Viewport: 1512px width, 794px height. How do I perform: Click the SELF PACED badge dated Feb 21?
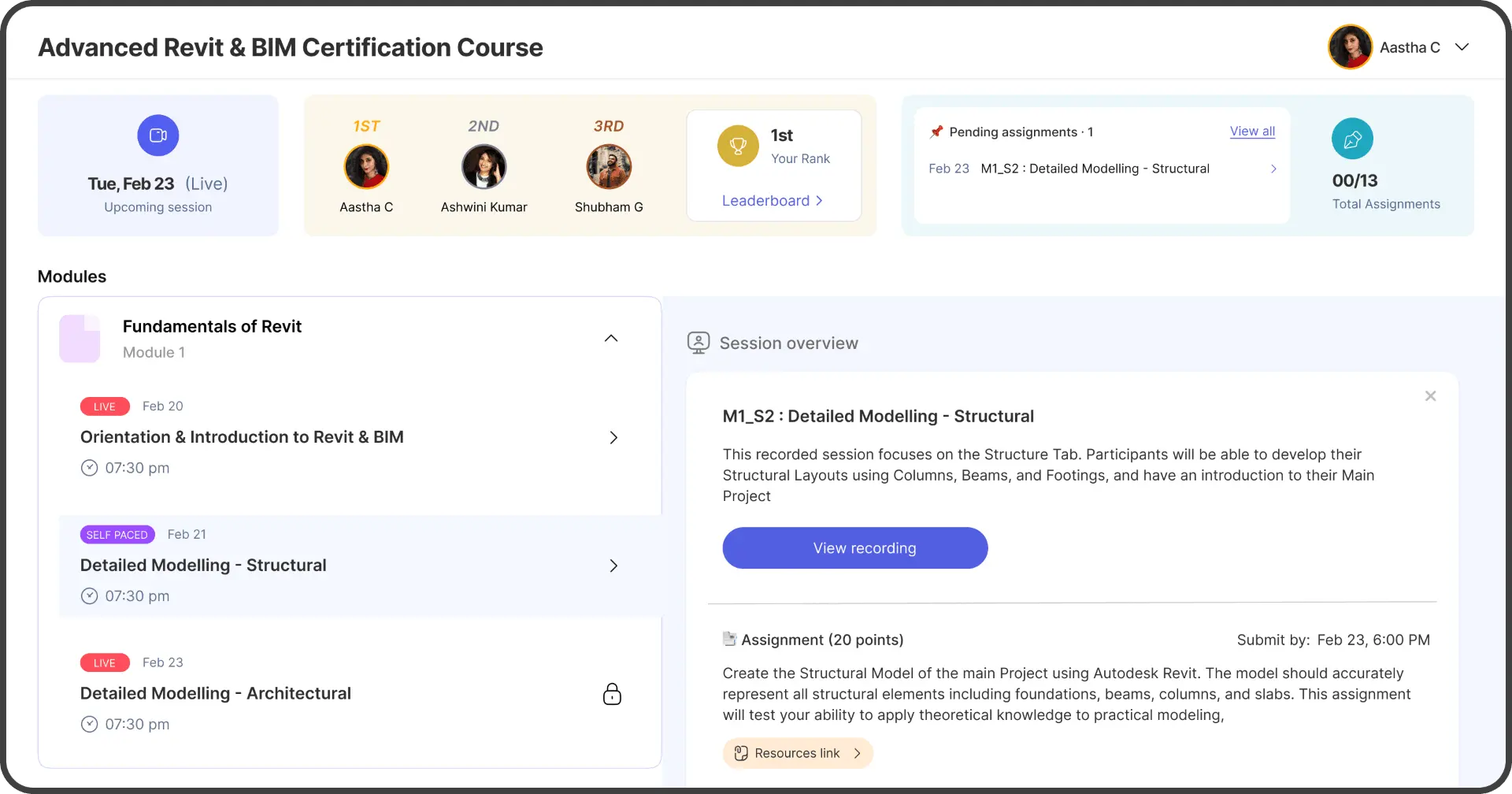coord(117,535)
